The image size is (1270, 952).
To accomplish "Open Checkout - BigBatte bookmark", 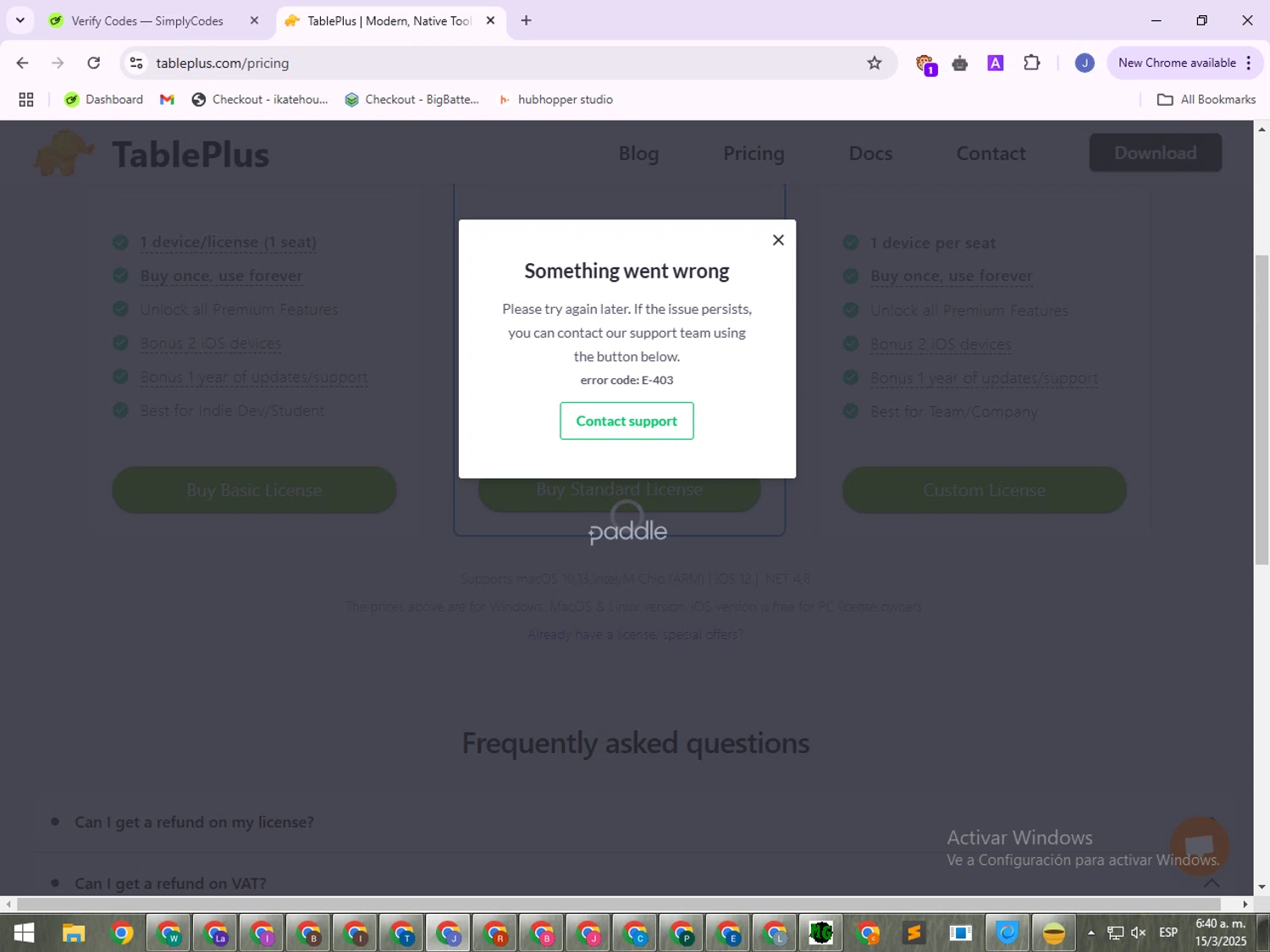I will point(412,100).
